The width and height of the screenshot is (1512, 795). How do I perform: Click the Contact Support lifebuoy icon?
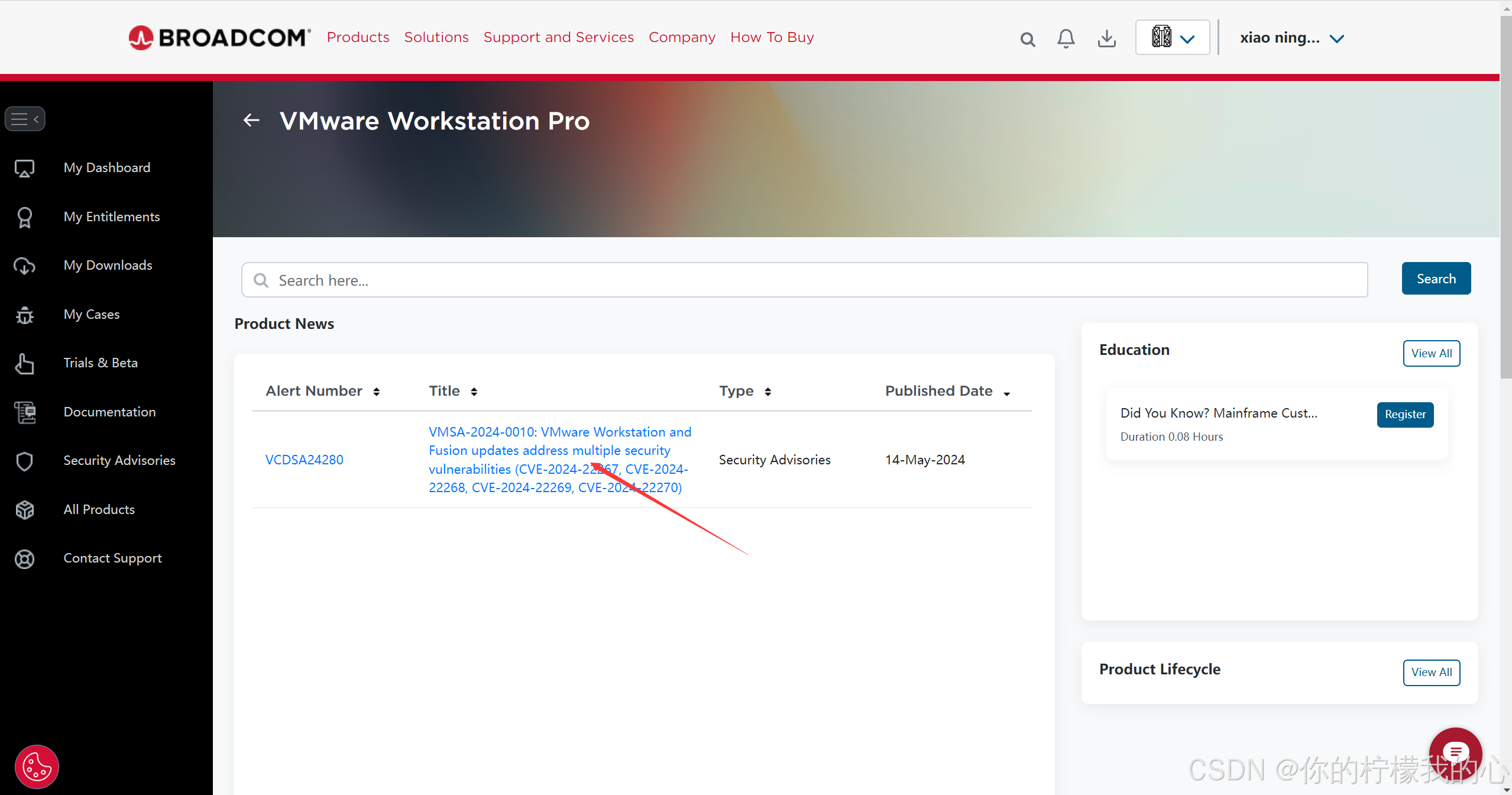[24, 559]
